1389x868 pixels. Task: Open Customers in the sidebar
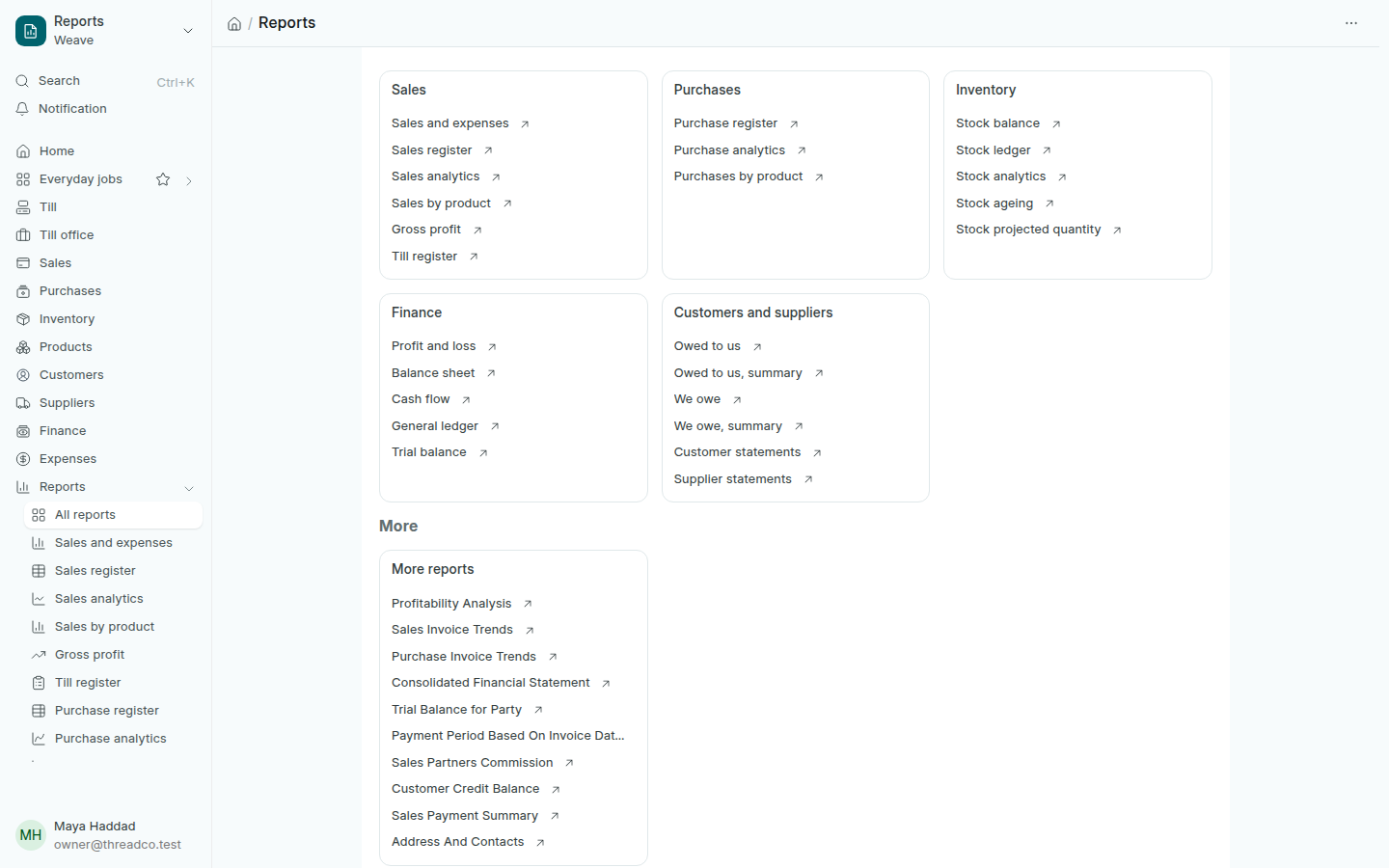(108, 375)
